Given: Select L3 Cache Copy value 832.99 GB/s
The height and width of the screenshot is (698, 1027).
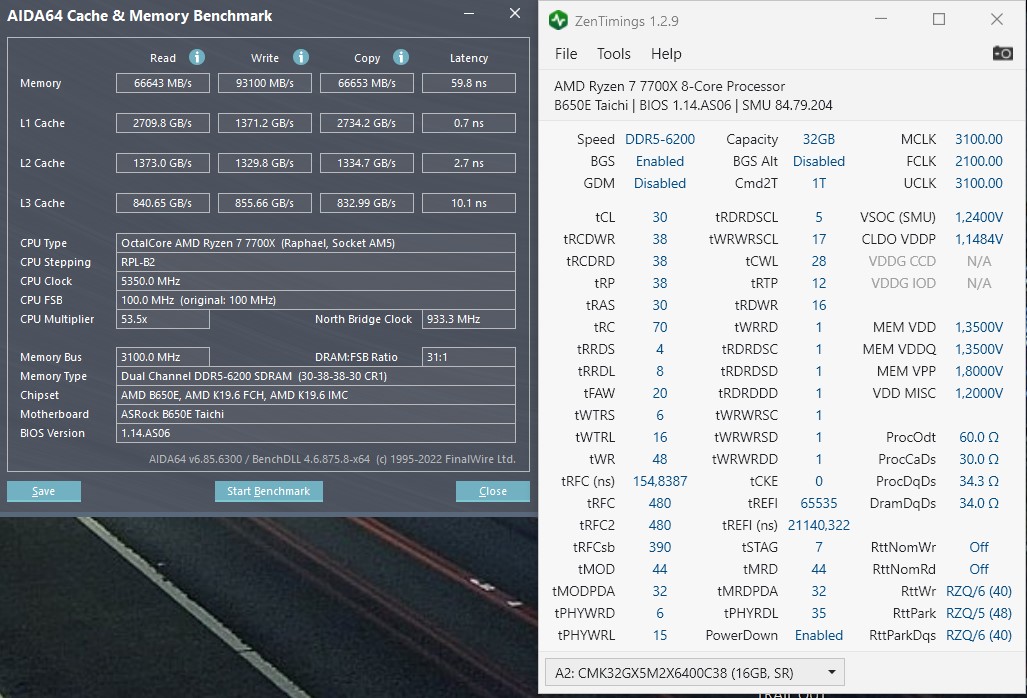Looking at the screenshot, I should 367,203.
